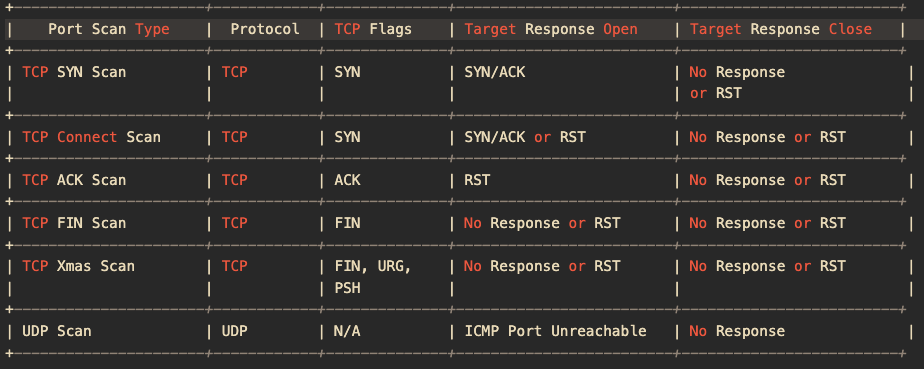Click the 'Protocol' column header
Image resolution: width=924 pixels, height=369 pixels.
tap(265, 29)
